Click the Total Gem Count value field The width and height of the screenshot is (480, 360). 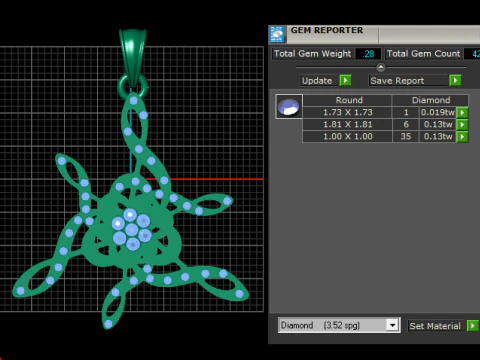click(x=472, y=54)
